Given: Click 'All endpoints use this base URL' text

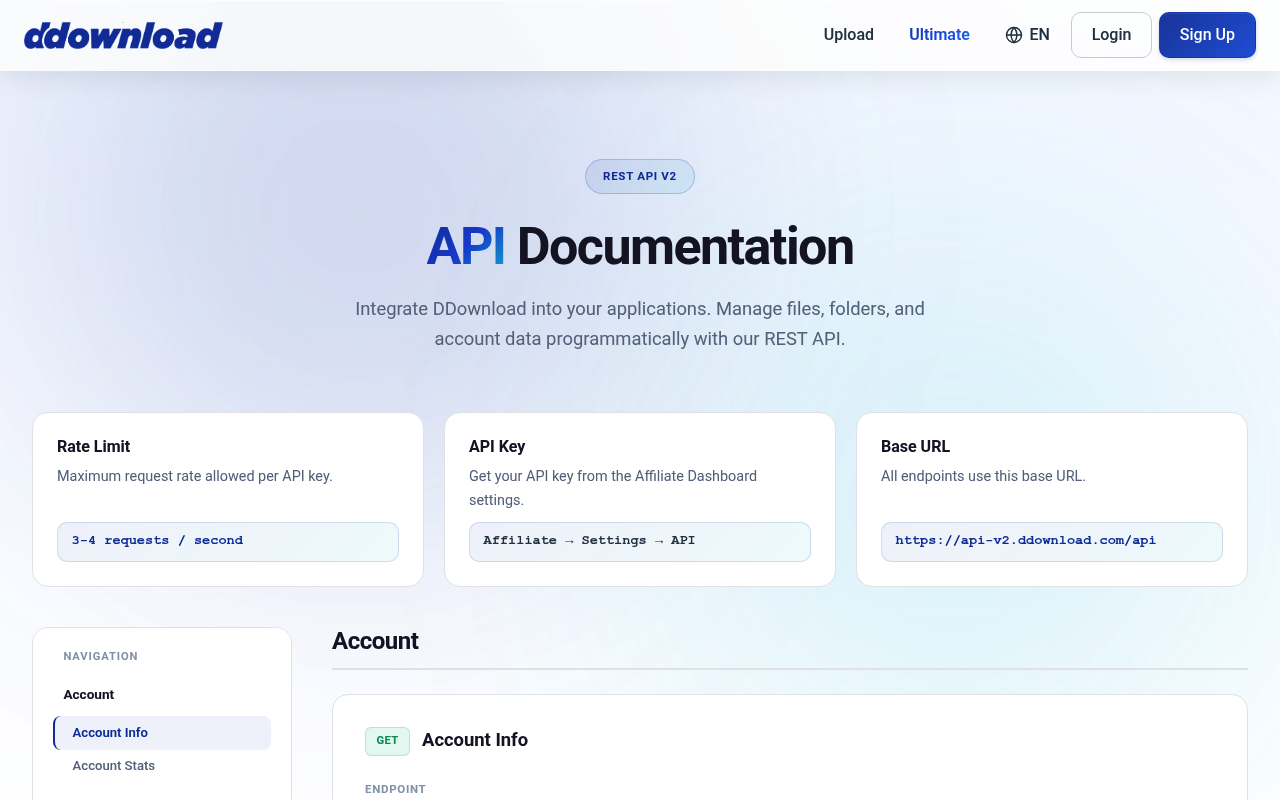Looking at the screenshot, I should (x=983, y=476).
